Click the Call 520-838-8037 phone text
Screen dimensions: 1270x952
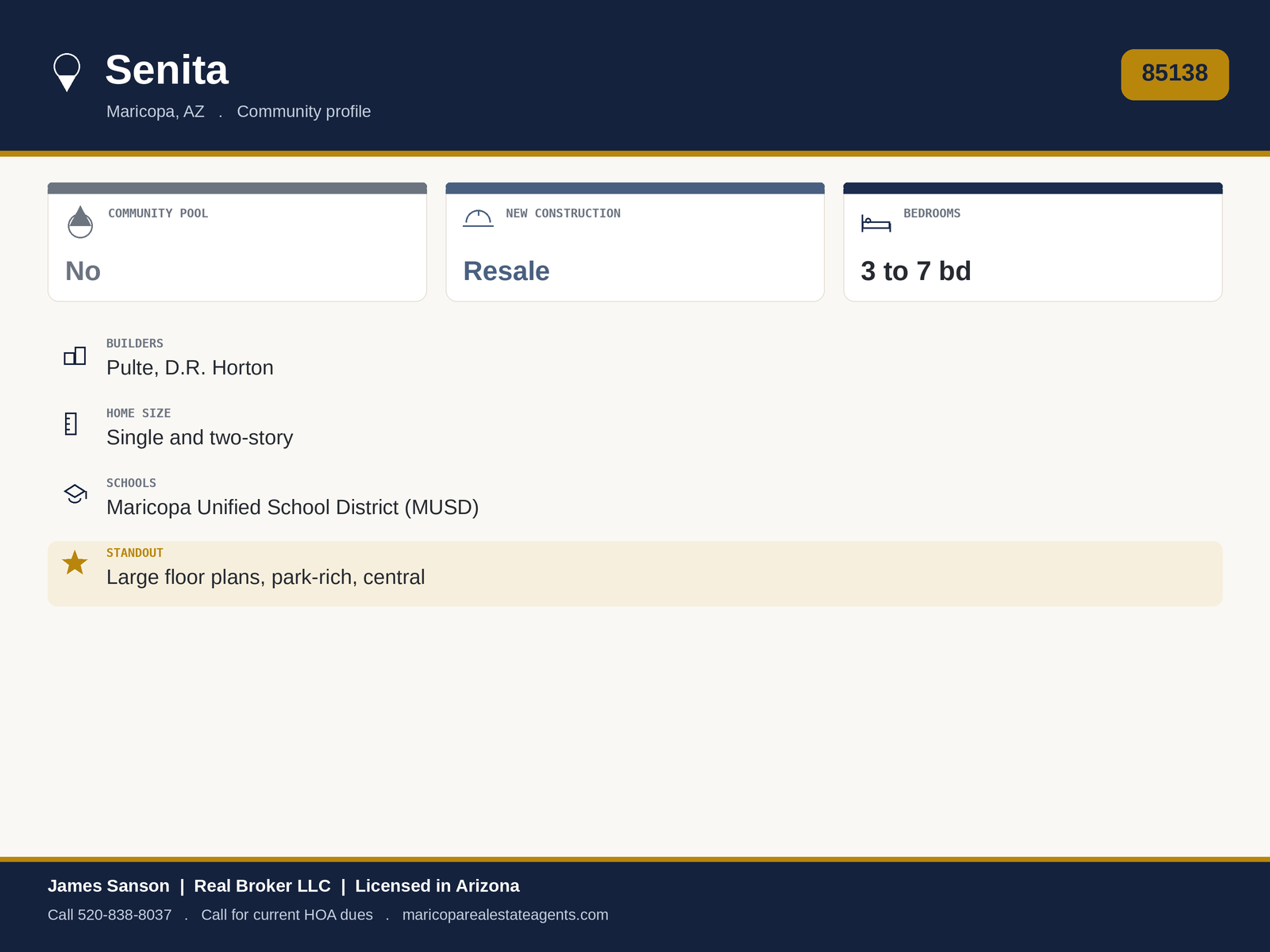tap(110, 915)
